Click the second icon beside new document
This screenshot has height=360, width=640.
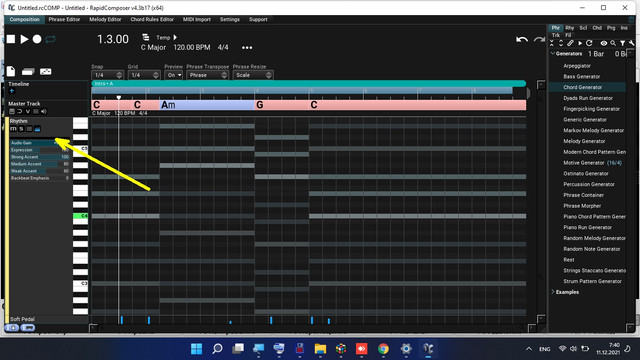click(x=28, y=72)
